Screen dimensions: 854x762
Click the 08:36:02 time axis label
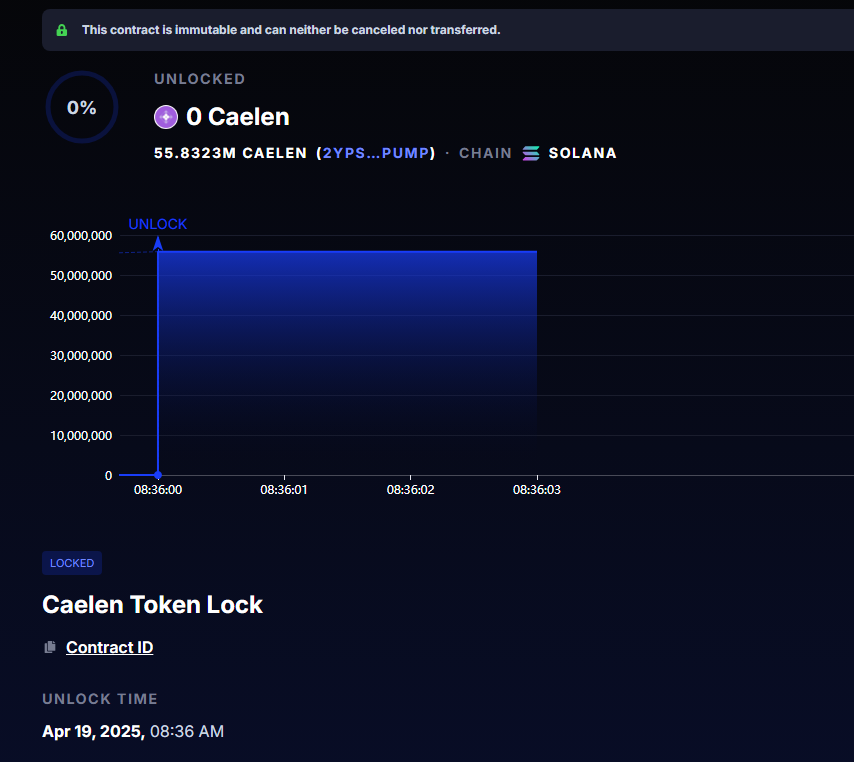click(411, 490)
